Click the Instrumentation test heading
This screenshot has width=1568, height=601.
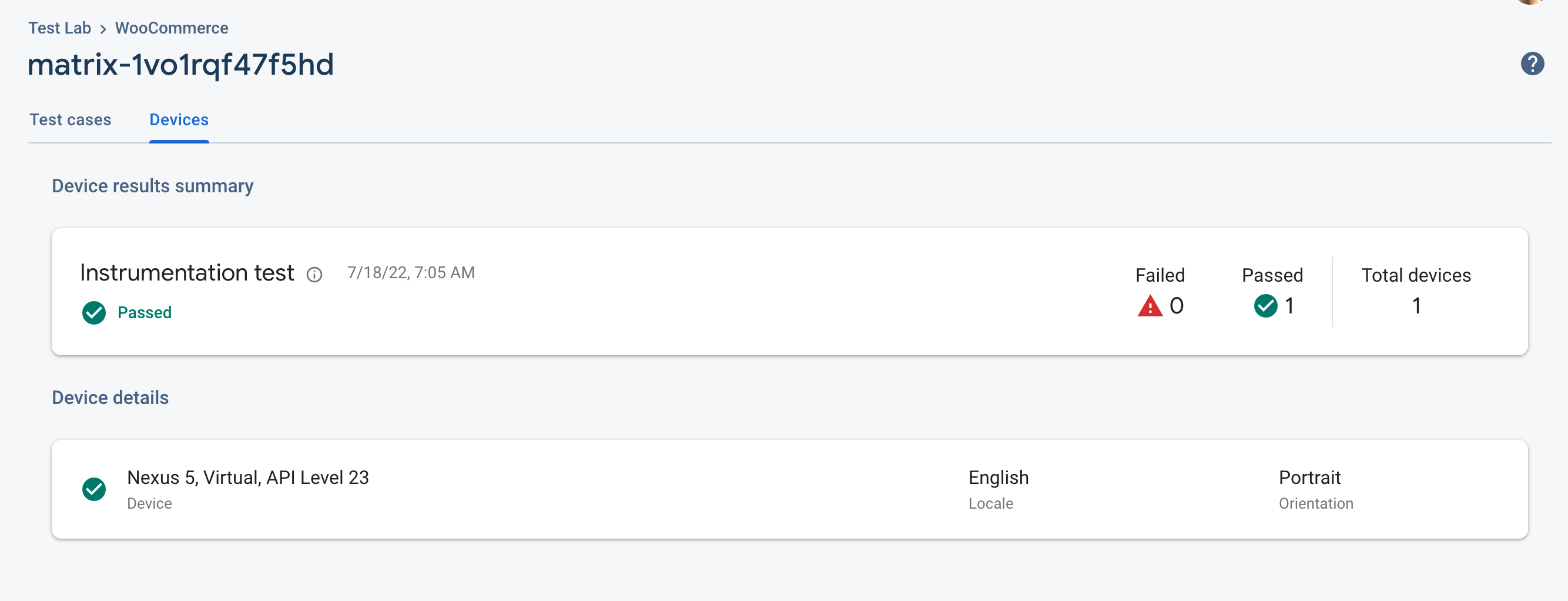tap(187, 273)
